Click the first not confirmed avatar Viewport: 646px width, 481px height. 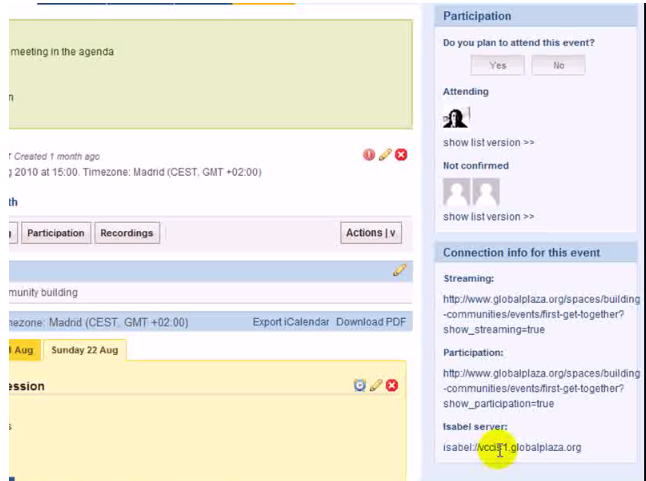(x=456, y=192)
